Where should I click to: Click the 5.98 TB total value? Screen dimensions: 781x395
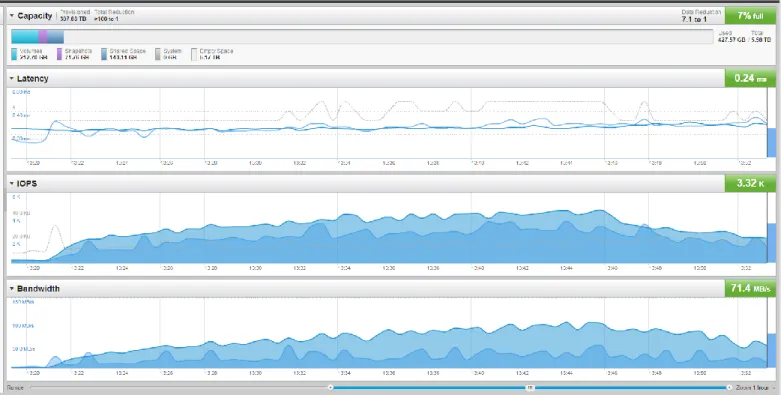761,40
